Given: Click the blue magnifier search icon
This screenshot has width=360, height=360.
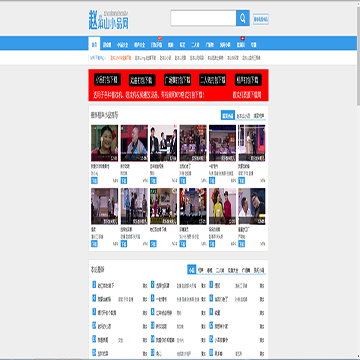Looking at the screenshot, I should click(243, 18).
